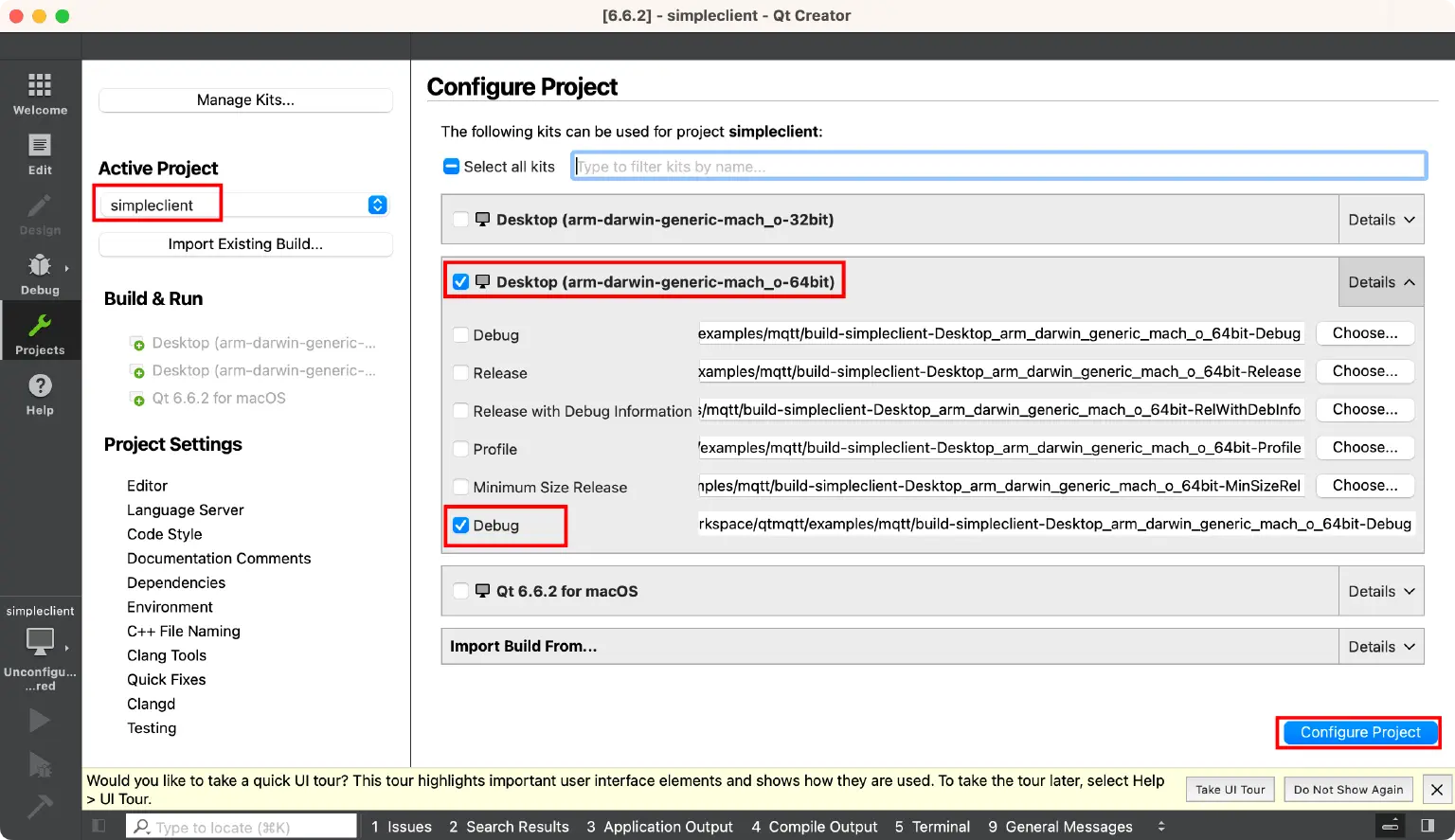The width and height of the screenshot is (1455, 840).
Task: Click the simpleclient kit selector monitor icon
Action: [40, 641]
